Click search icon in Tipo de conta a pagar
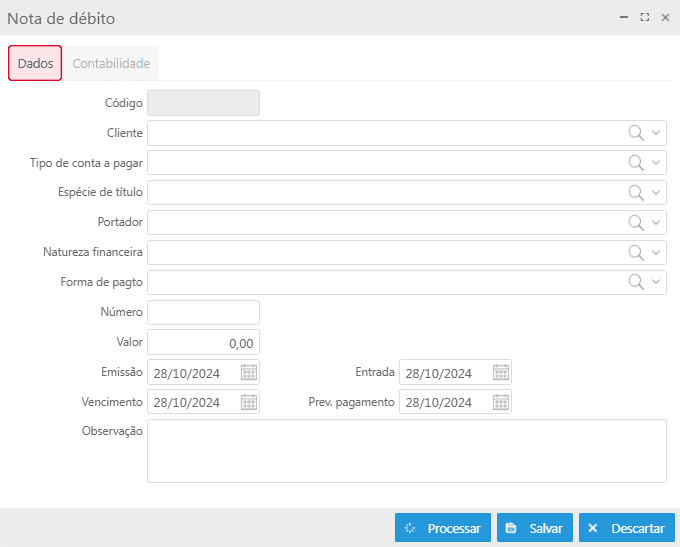This screenshot has width=680, height=547. pyautogui.click(x=635, y=163)
